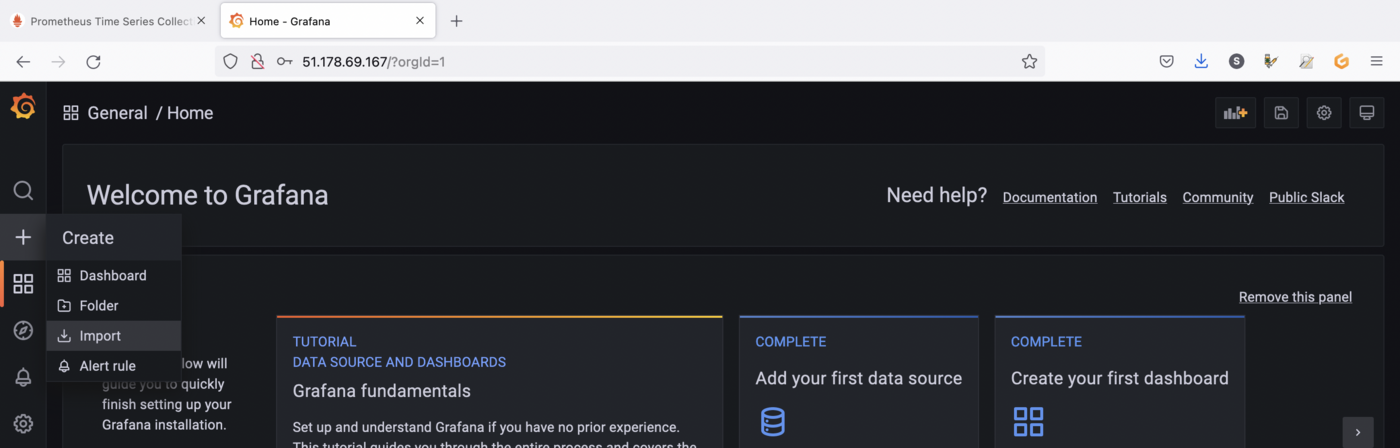Click the Create plus icon in sidebar

click(x=23, y=237)
